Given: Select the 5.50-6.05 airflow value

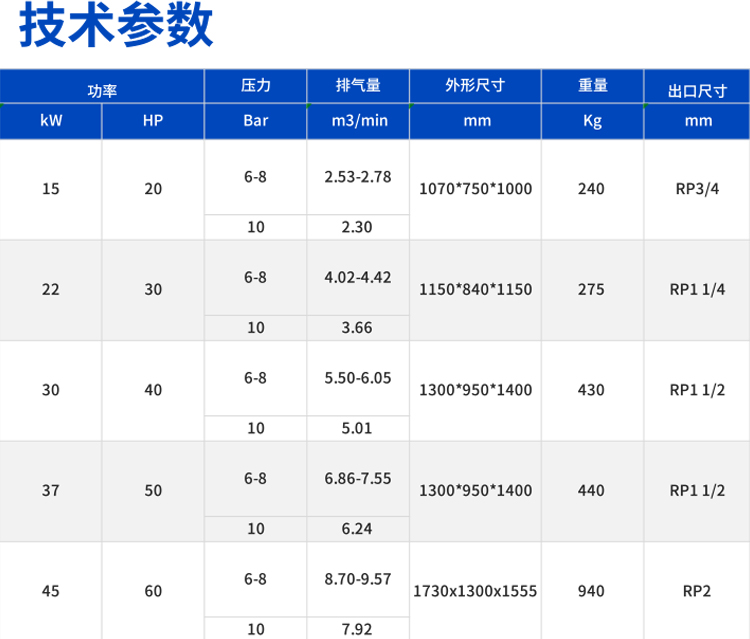Looking at the screenshot, I should coord(358,379).
